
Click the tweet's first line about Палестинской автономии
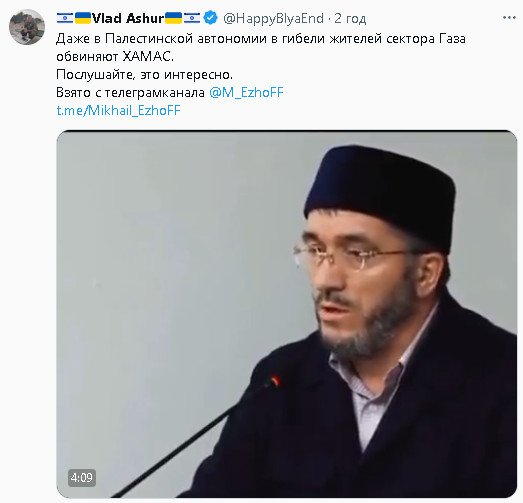click(x=261, y=39)
